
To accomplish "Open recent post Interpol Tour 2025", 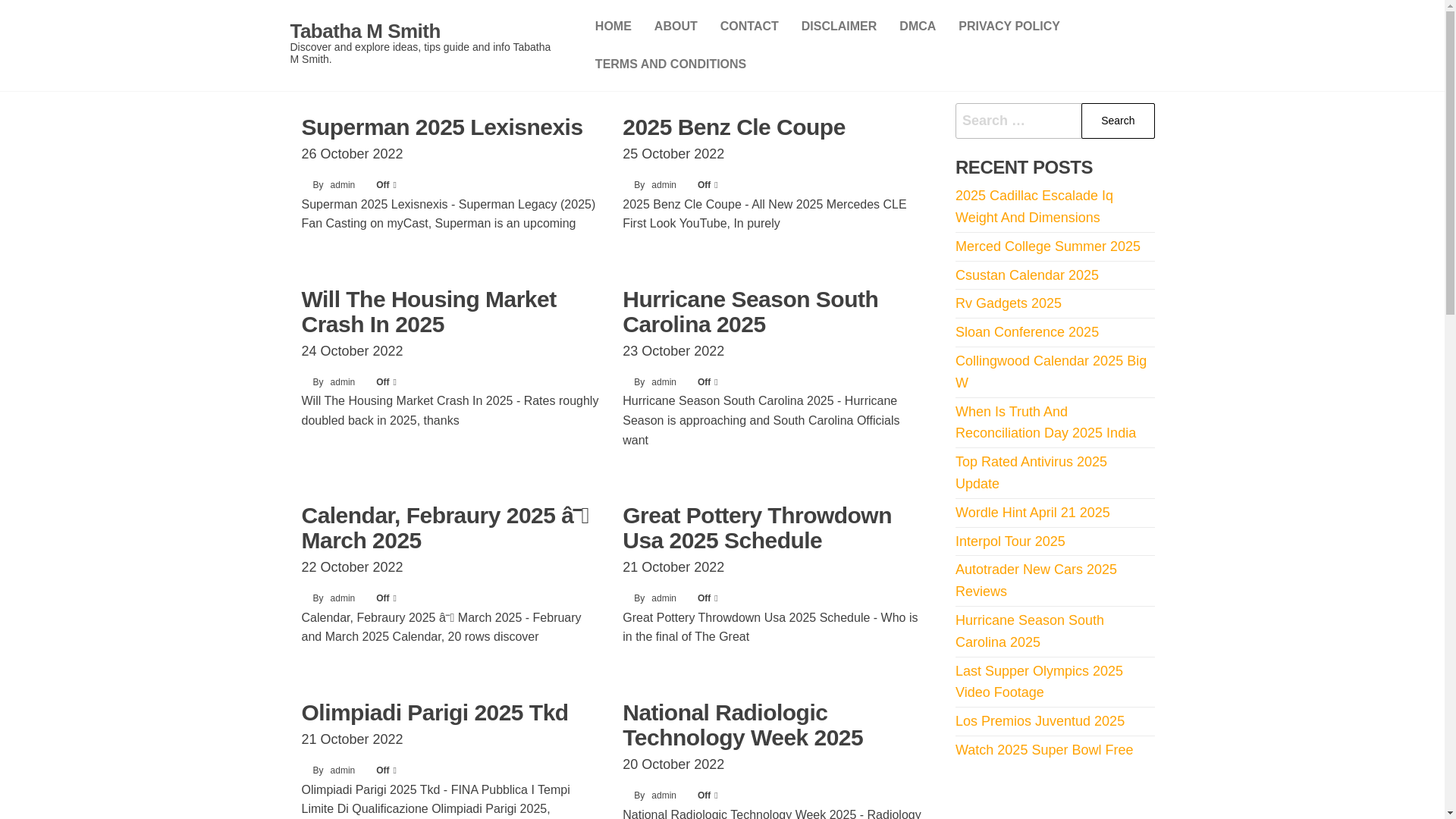I will [x=1010, y=541].
